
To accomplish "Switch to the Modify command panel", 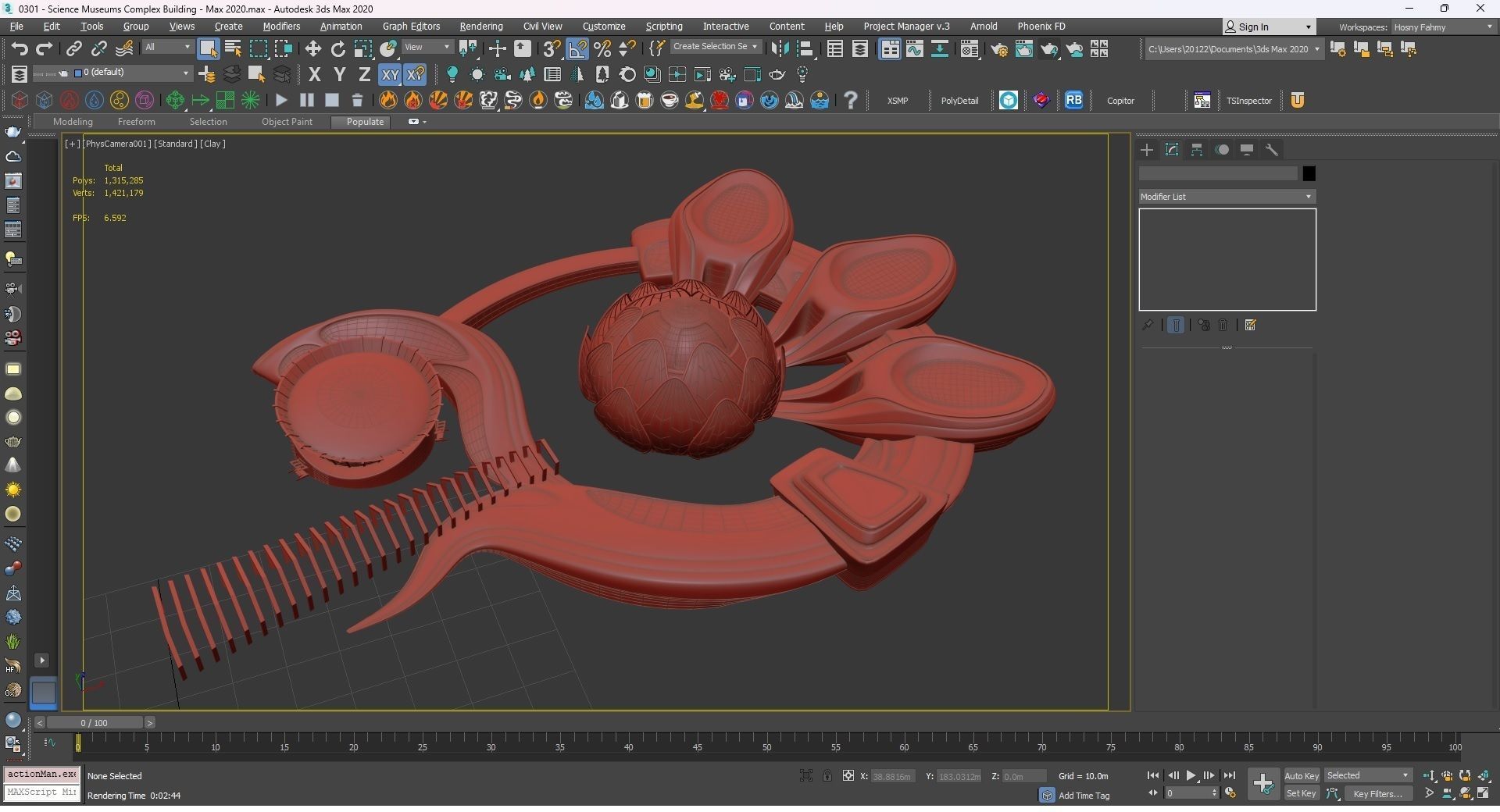I will point(1172,150).
